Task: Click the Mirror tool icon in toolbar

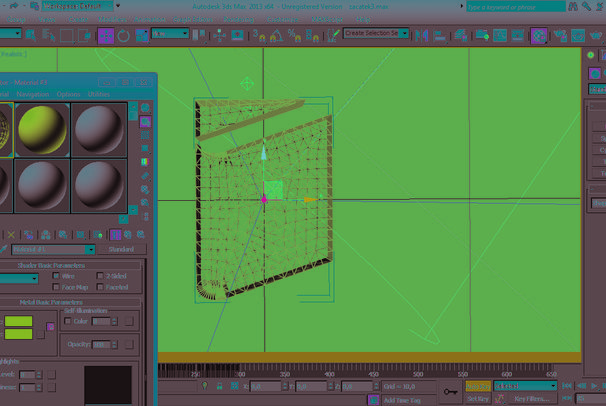Action: tap(422, 35)
